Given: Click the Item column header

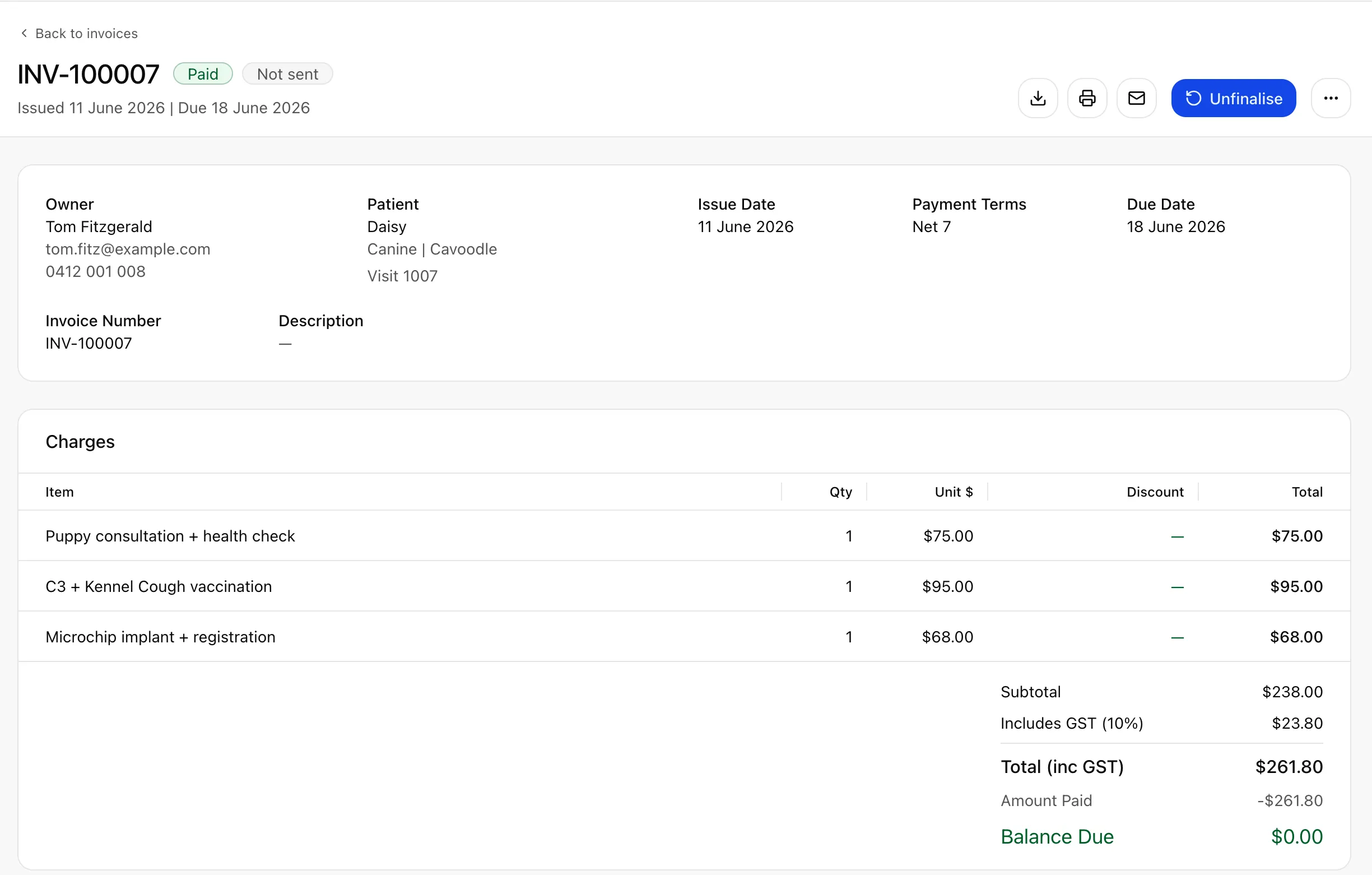Looking at the screenshot, I should 59,492.
